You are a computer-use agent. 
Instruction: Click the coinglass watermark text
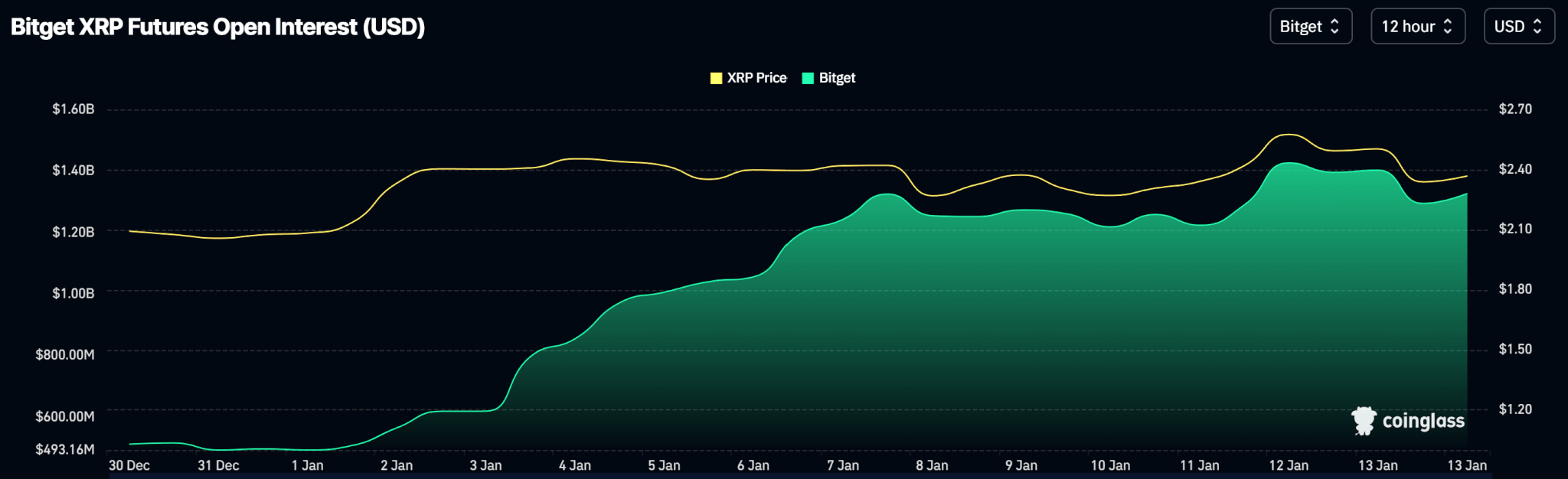[x=1423, y=421]
